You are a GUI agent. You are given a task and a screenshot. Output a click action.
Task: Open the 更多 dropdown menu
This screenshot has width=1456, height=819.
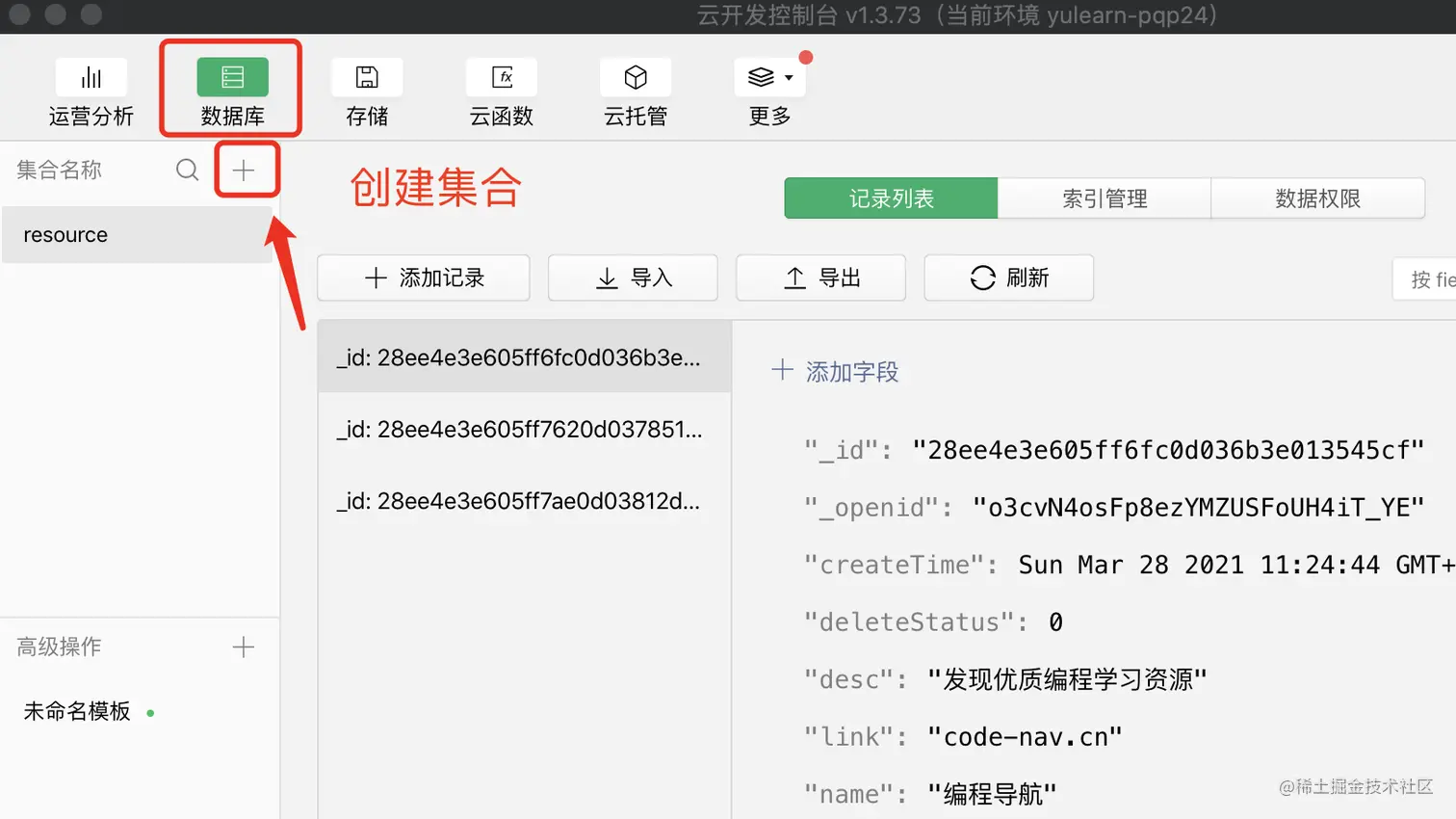[x=768, y=90]
